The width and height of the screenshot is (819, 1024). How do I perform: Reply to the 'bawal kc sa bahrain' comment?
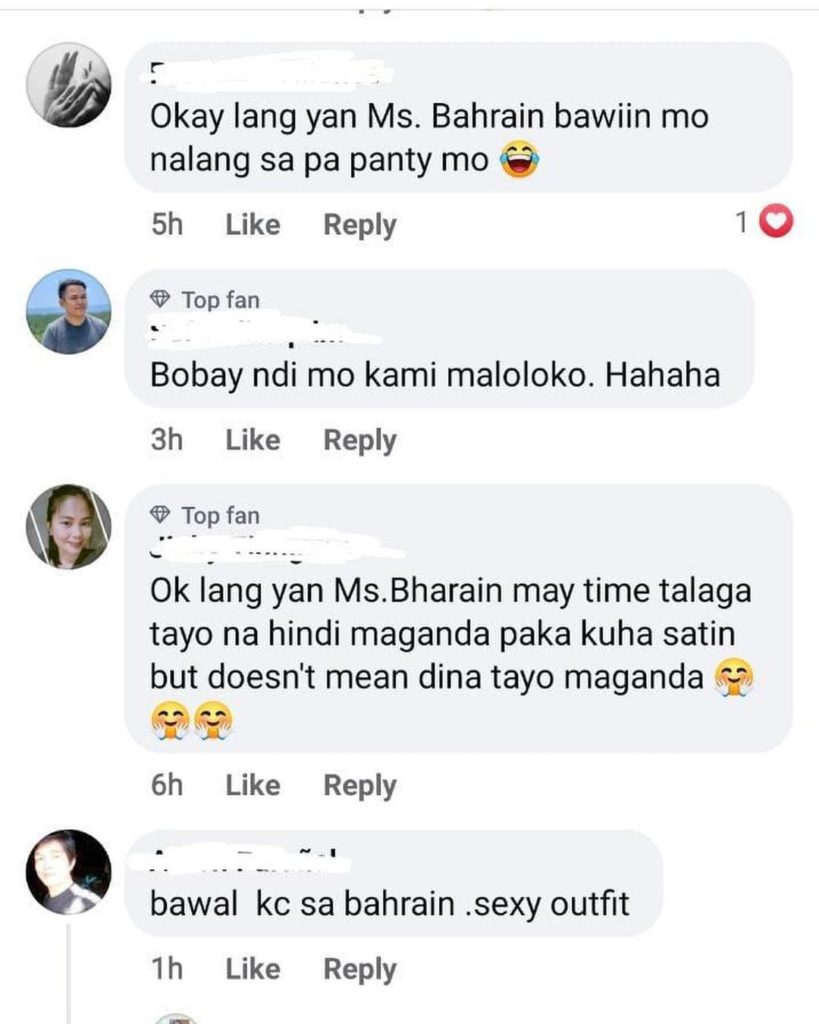359,969
